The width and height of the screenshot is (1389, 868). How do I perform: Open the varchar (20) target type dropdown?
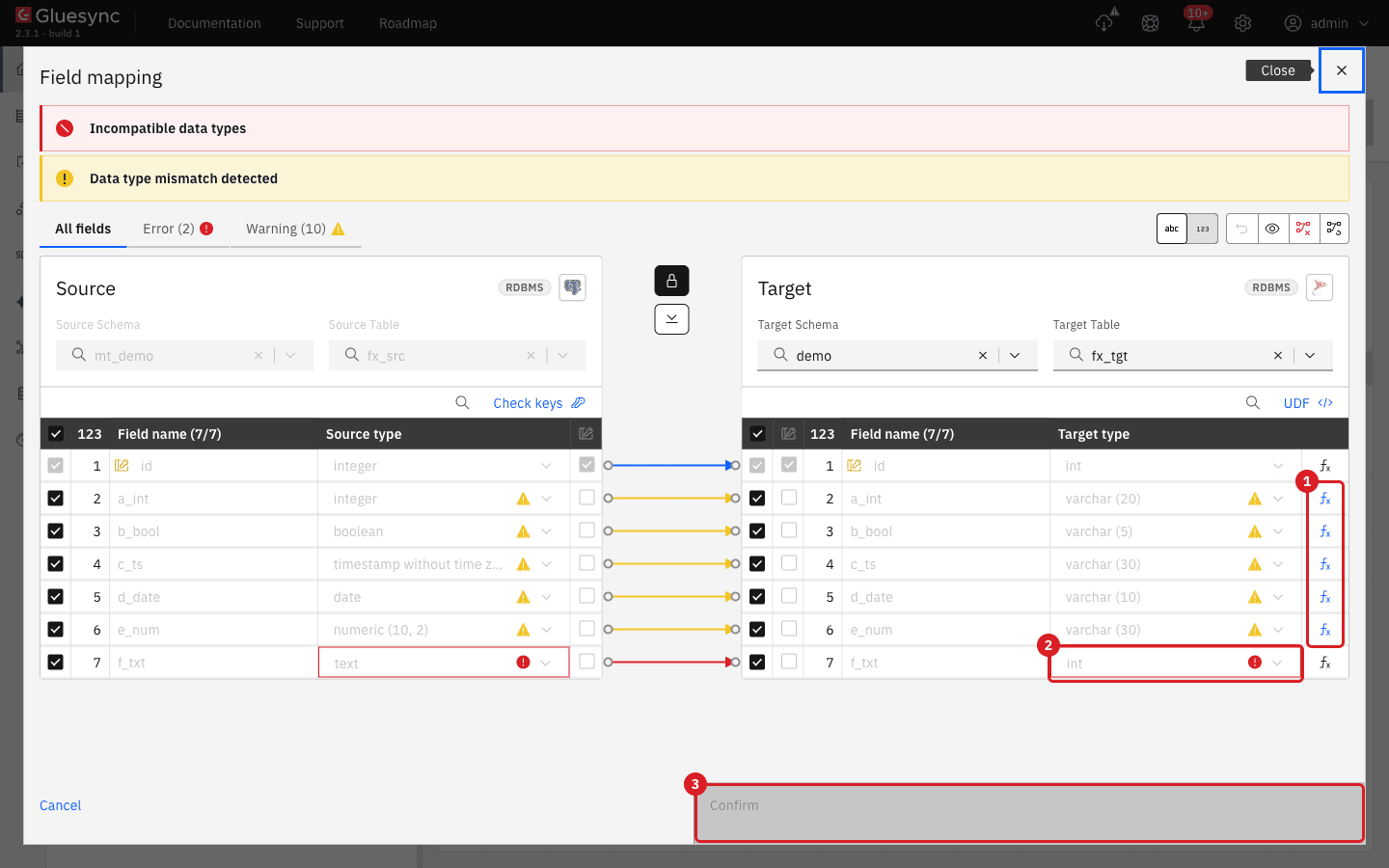pos(1278,499)
